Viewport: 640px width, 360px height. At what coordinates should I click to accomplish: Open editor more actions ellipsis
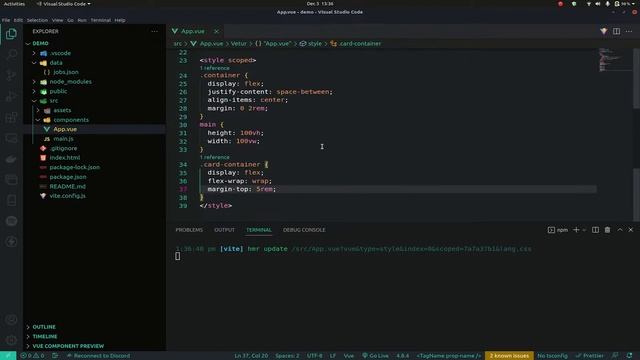629,31
